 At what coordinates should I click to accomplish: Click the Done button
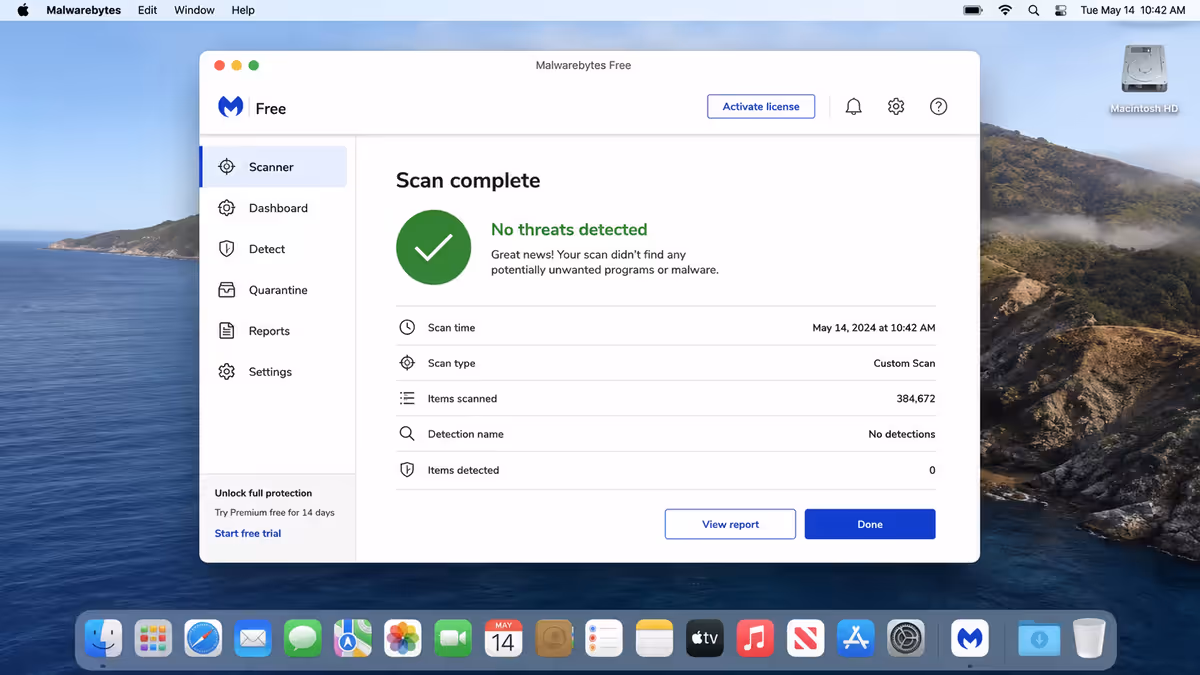(x=870, y=524)
